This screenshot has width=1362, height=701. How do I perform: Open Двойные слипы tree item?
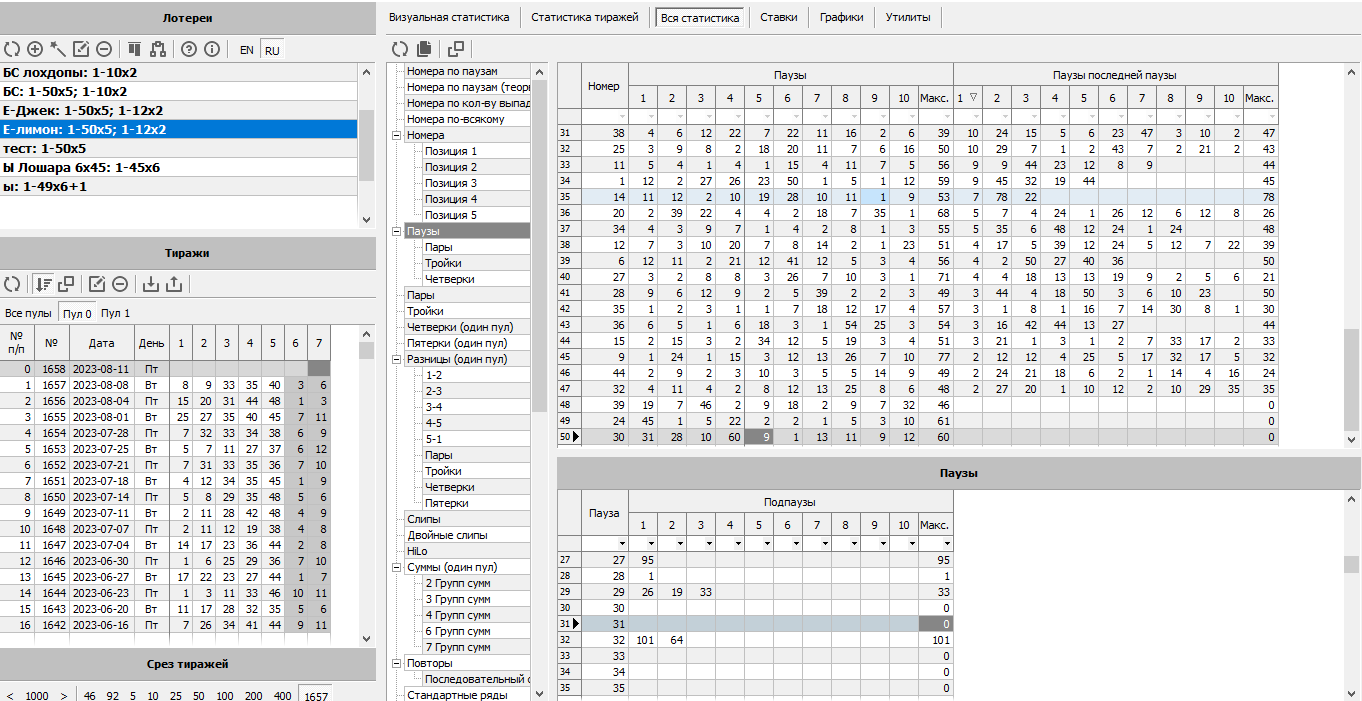447,535
